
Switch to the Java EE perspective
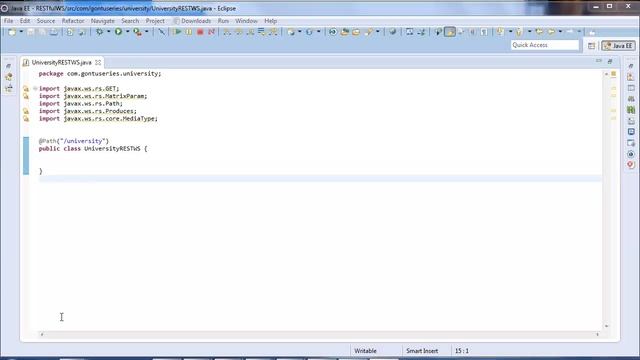click(618, 46)
